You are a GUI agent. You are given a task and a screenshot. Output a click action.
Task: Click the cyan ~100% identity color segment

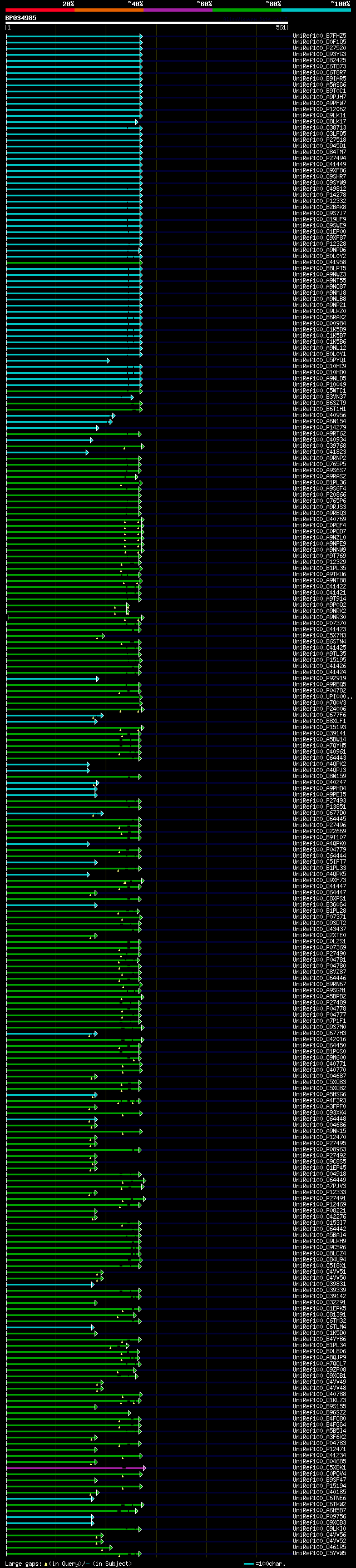click(316, 10)
